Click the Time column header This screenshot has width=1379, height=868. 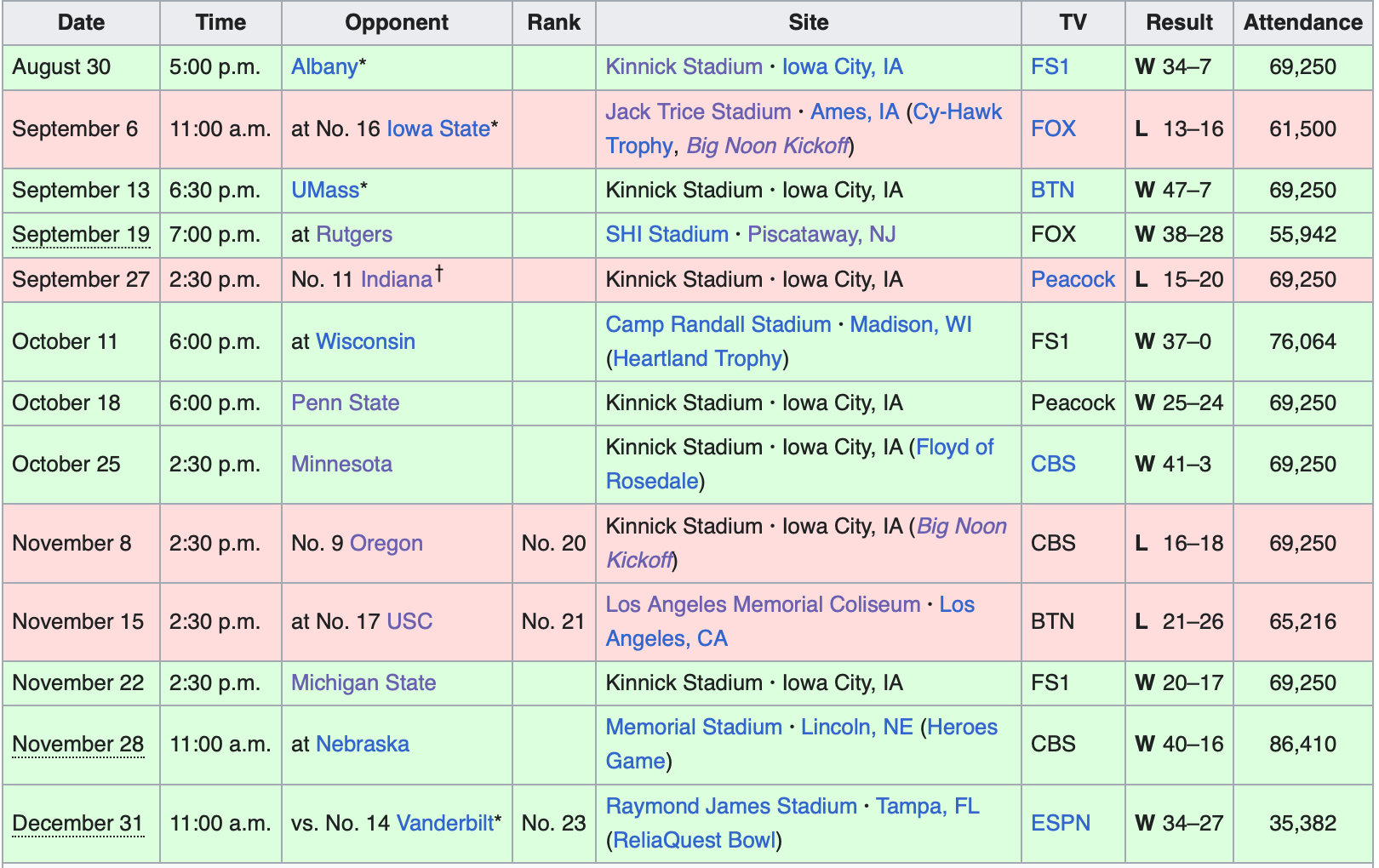click(x=220, y=23)
